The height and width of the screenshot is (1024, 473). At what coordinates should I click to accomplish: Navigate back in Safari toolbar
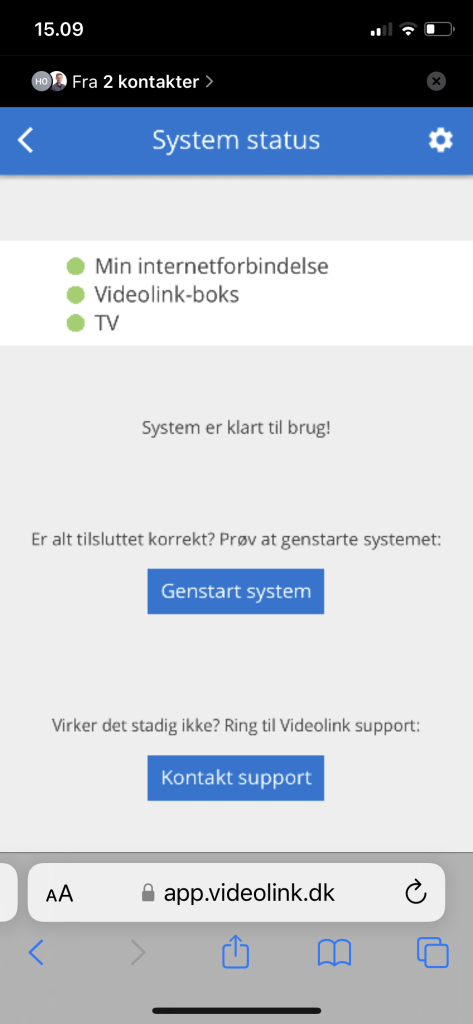(x=36, y=953)
